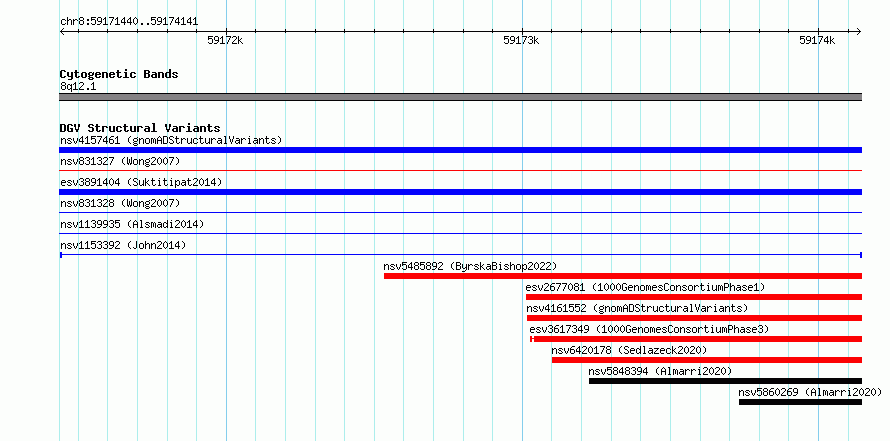Click the red nsv6420178 variant bar
Image resolution: width=890 pixels, height=441 pixels.
pos(707,360)
